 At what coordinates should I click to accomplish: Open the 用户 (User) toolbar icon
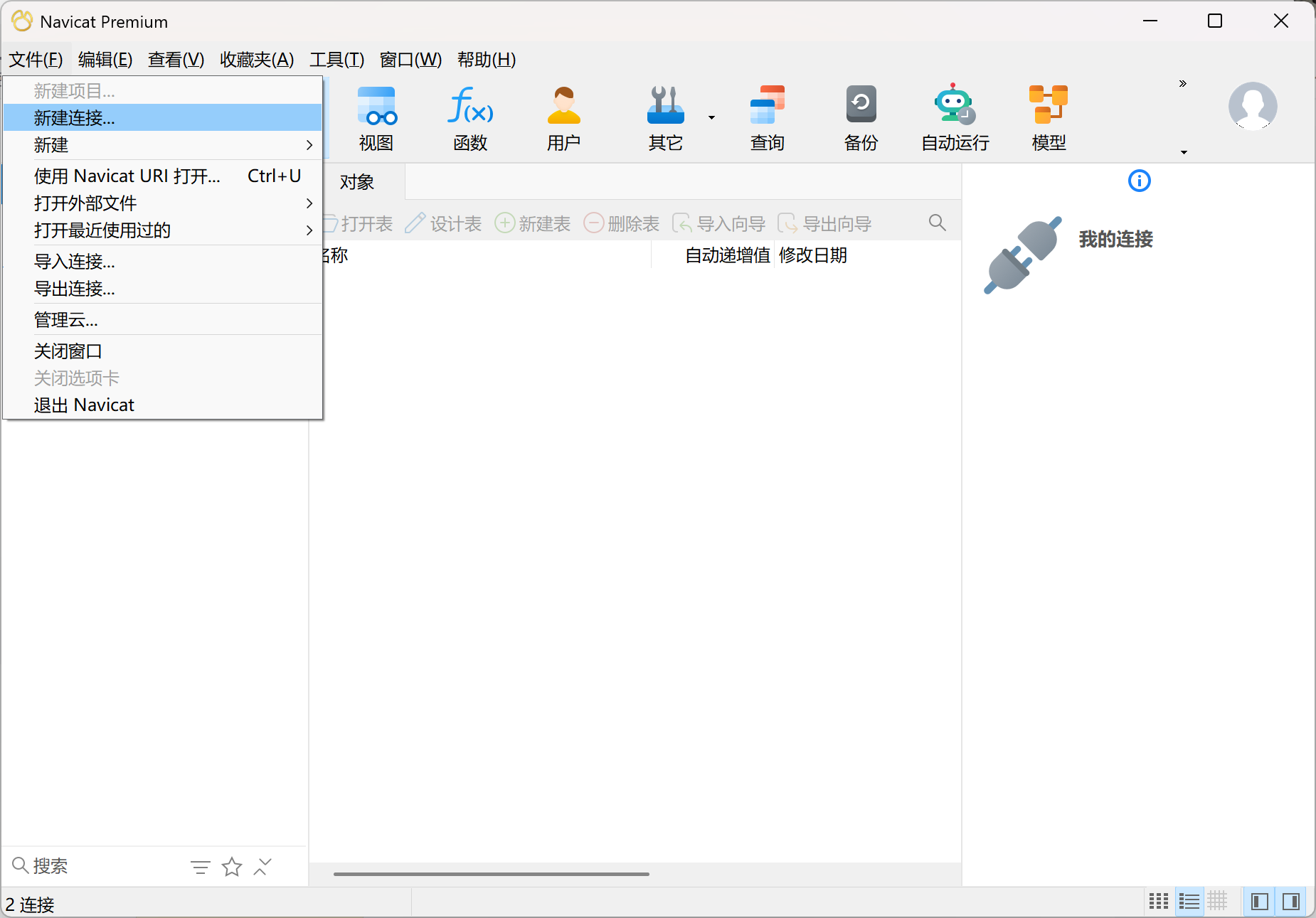[x=564, y=118]
